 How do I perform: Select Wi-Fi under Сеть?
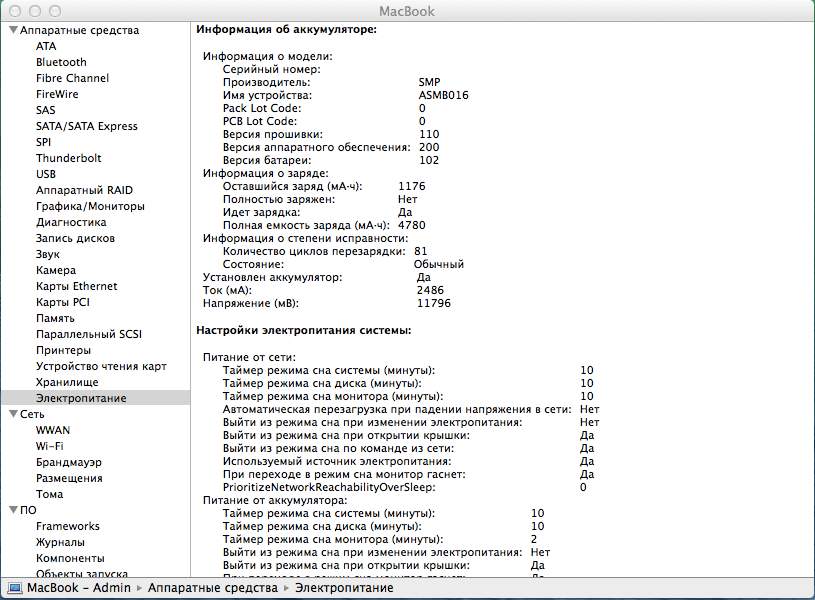pyautogui.click(x=50, y=446)
